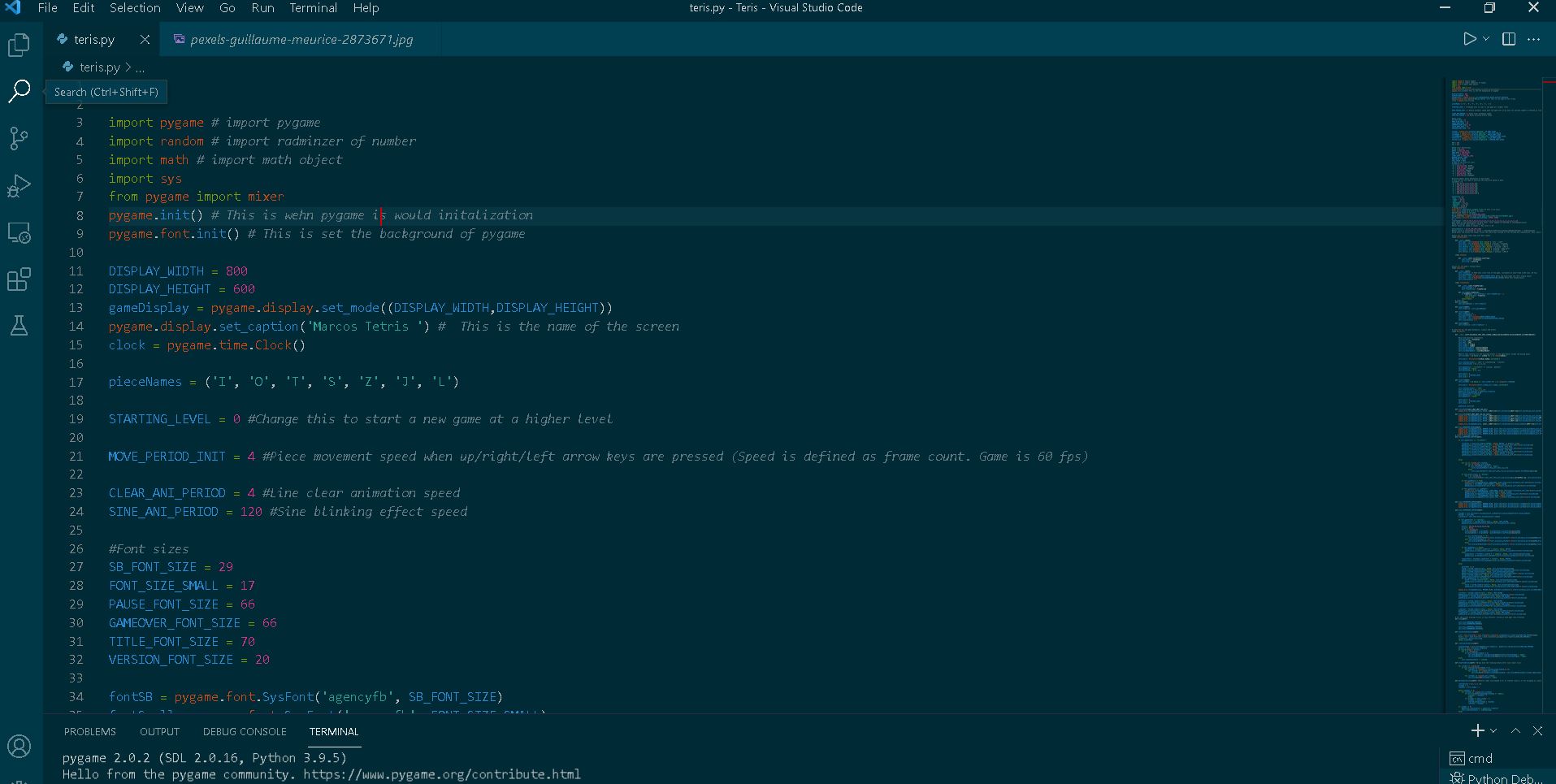Open the Help menu
Image resolution: width=1556 pixels, height=784 pixels.
[366, 8]
